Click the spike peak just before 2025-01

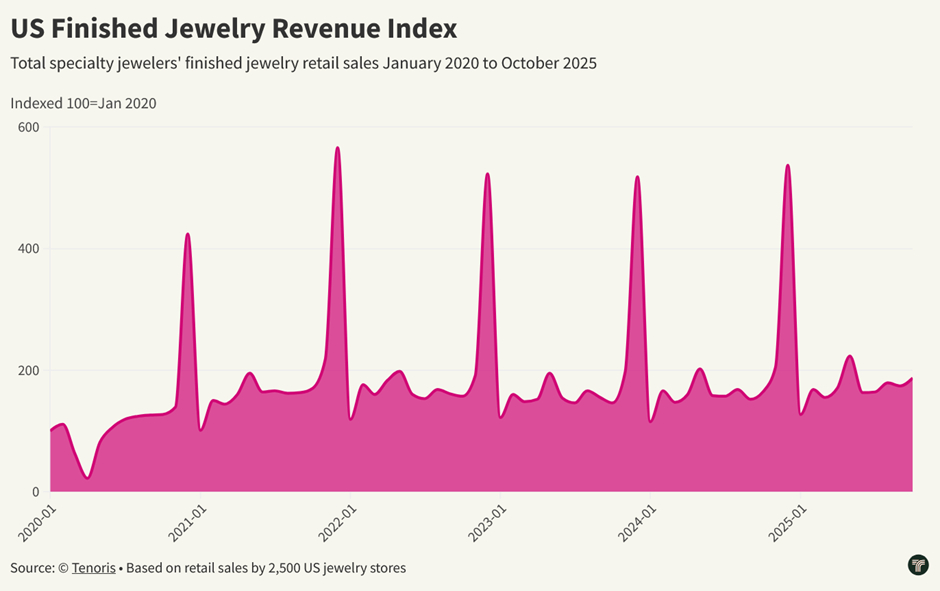tap(788, 165)
